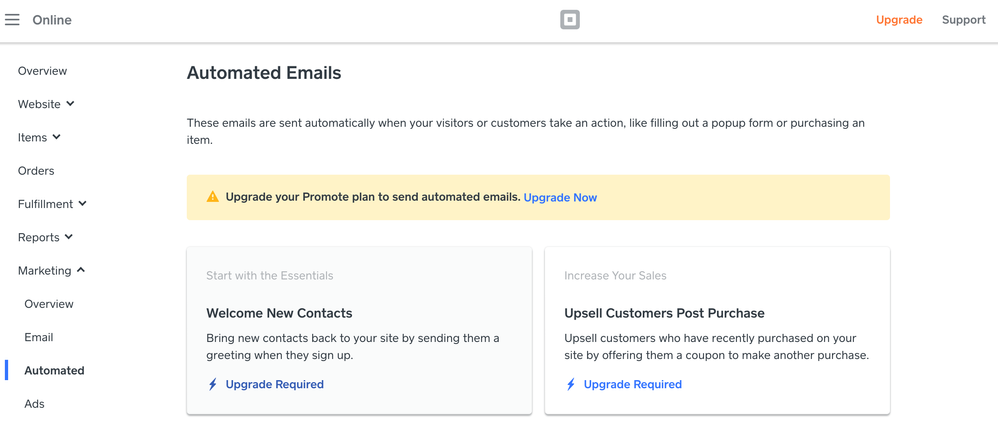Click Upgrade Now in the yellow banner

(x=560, y=198)
